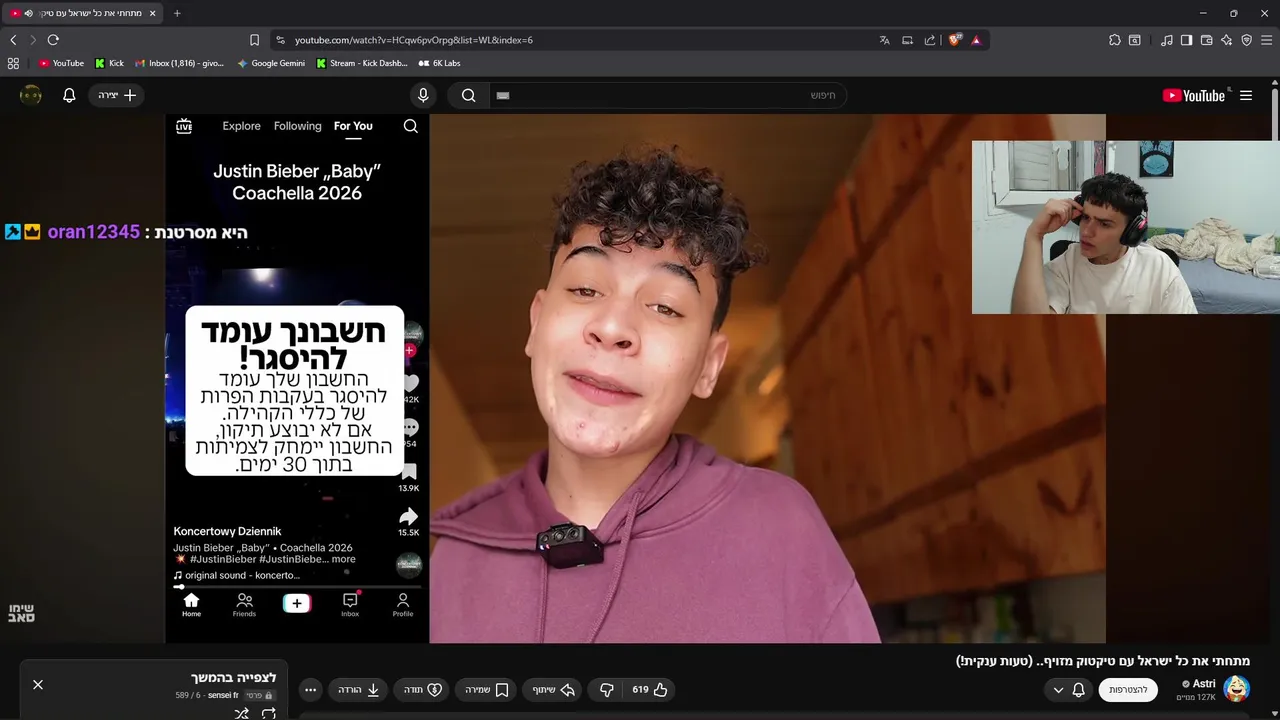The height and width of the screenshot is (720, 1280).
Task: Toggle playlist loop
Action: [x=268, y=713]
